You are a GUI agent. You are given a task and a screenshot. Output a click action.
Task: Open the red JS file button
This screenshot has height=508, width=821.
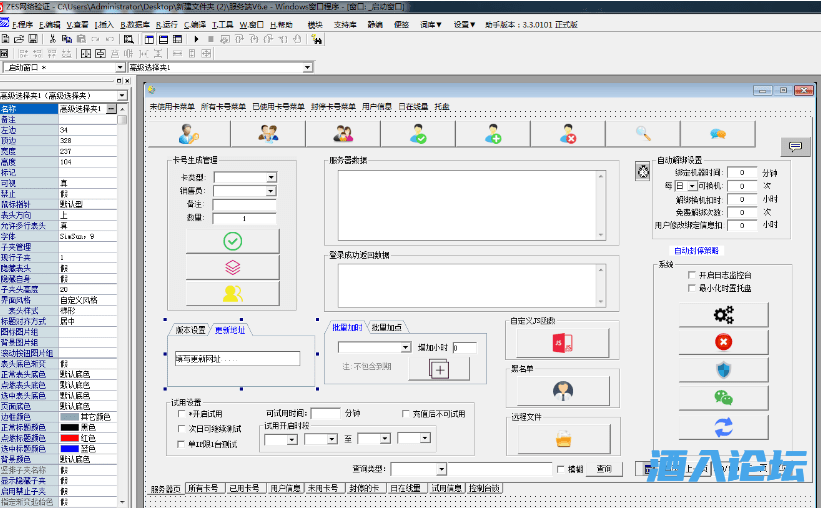pyautogui.click(x=563, y=343)
